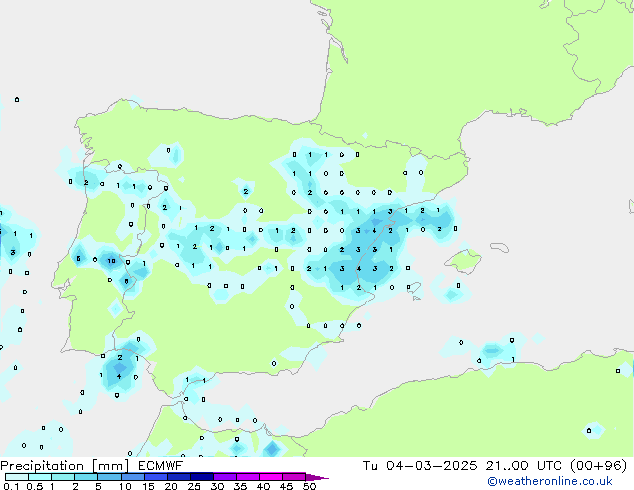634x490 pixels.
Task: Click the 'ECMWF' model label
Action: [x=161, y=466]
